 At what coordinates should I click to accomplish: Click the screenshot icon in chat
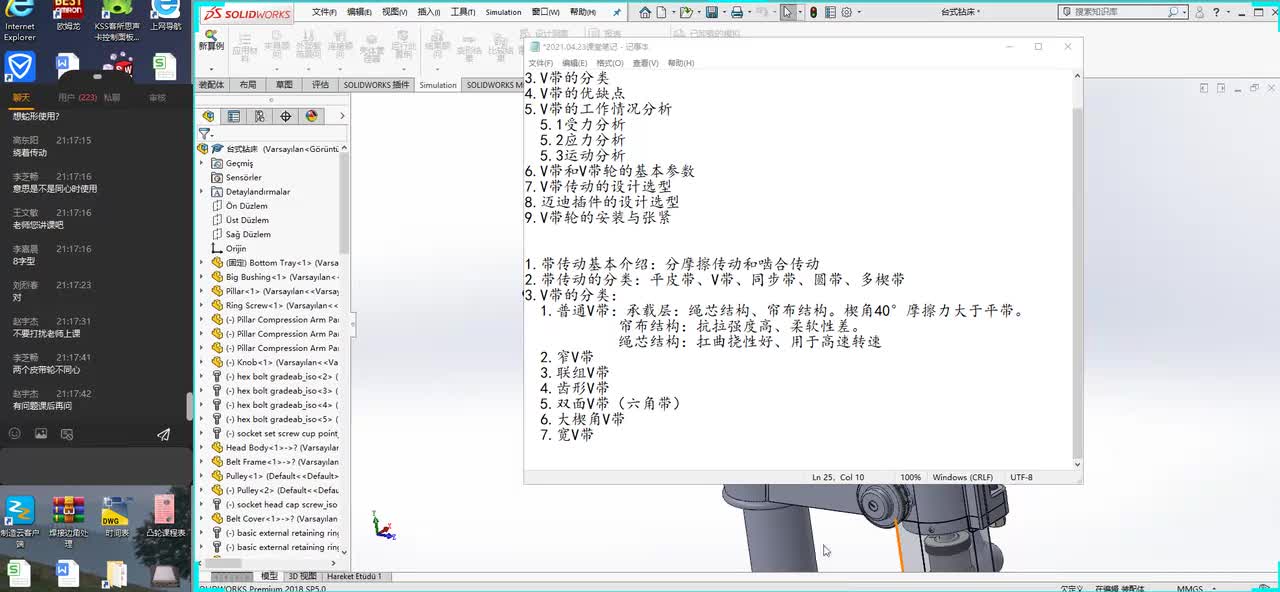pos(67,434)
